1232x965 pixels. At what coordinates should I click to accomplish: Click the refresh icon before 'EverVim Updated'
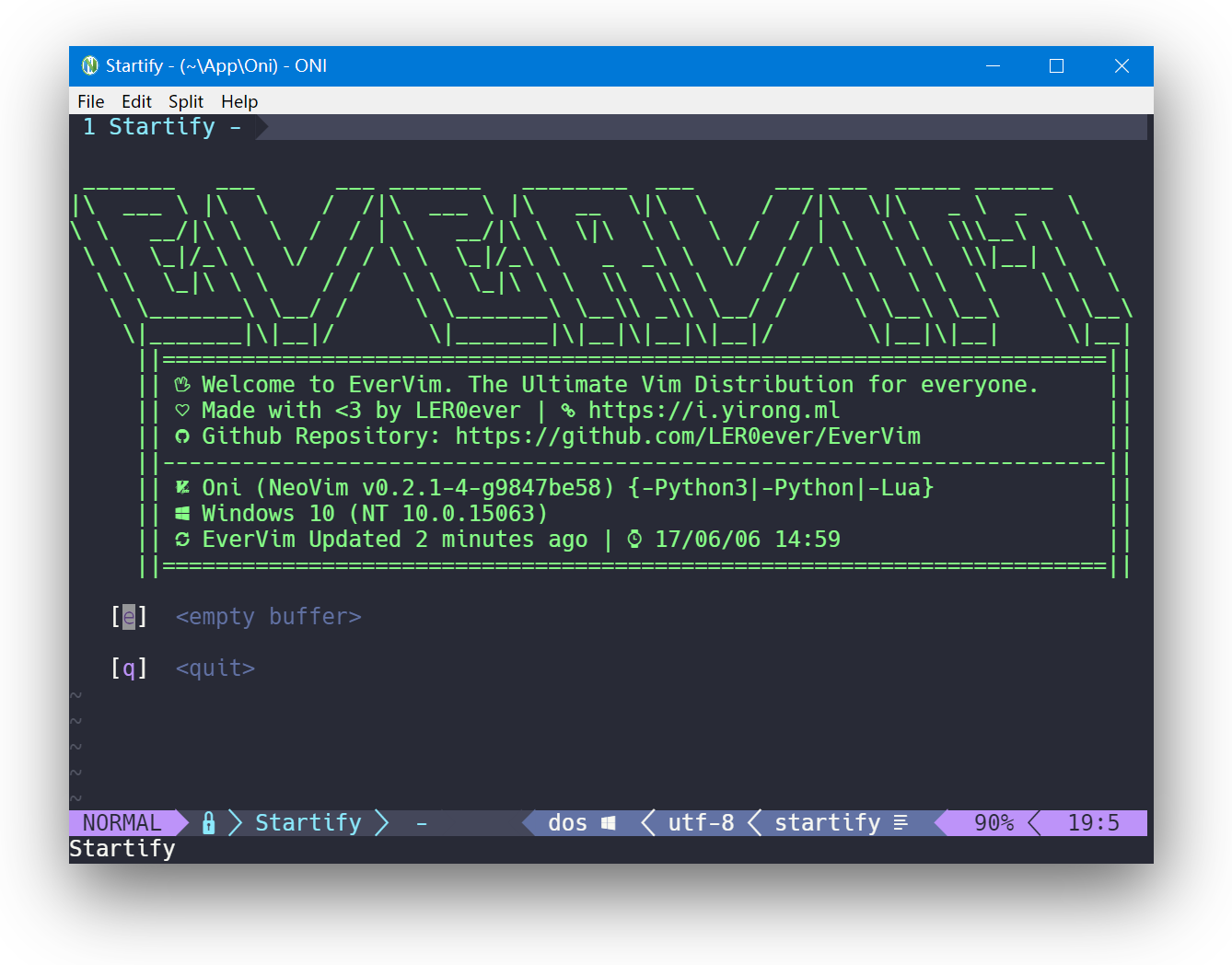click(x=182, y=540)
